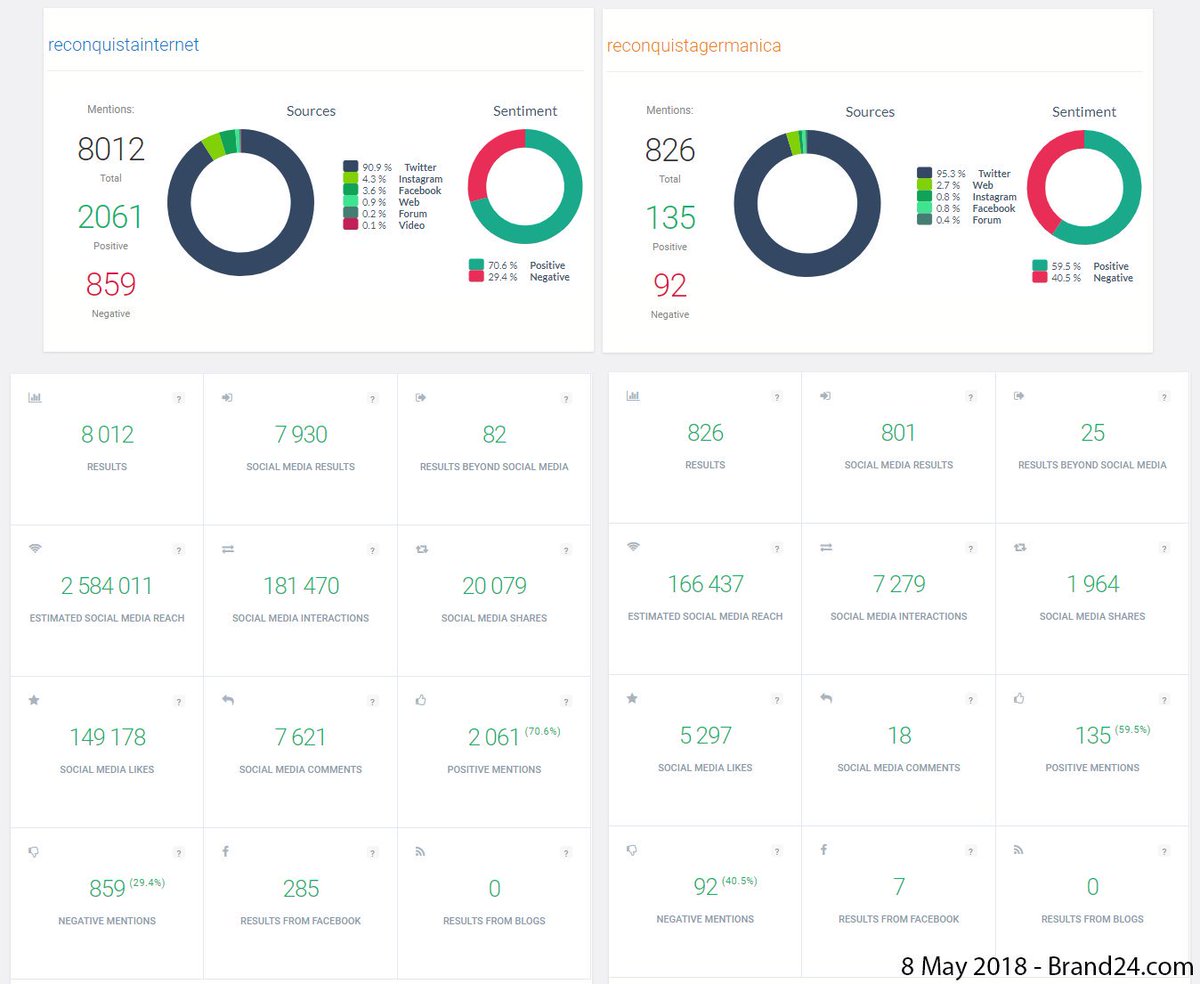Image resolution: width=1200 pixels, height=984 pixels.
Task: Click the sign-out arrow icon on the 25 Results Beyond Social Media card
Action: coord(1020,396)
